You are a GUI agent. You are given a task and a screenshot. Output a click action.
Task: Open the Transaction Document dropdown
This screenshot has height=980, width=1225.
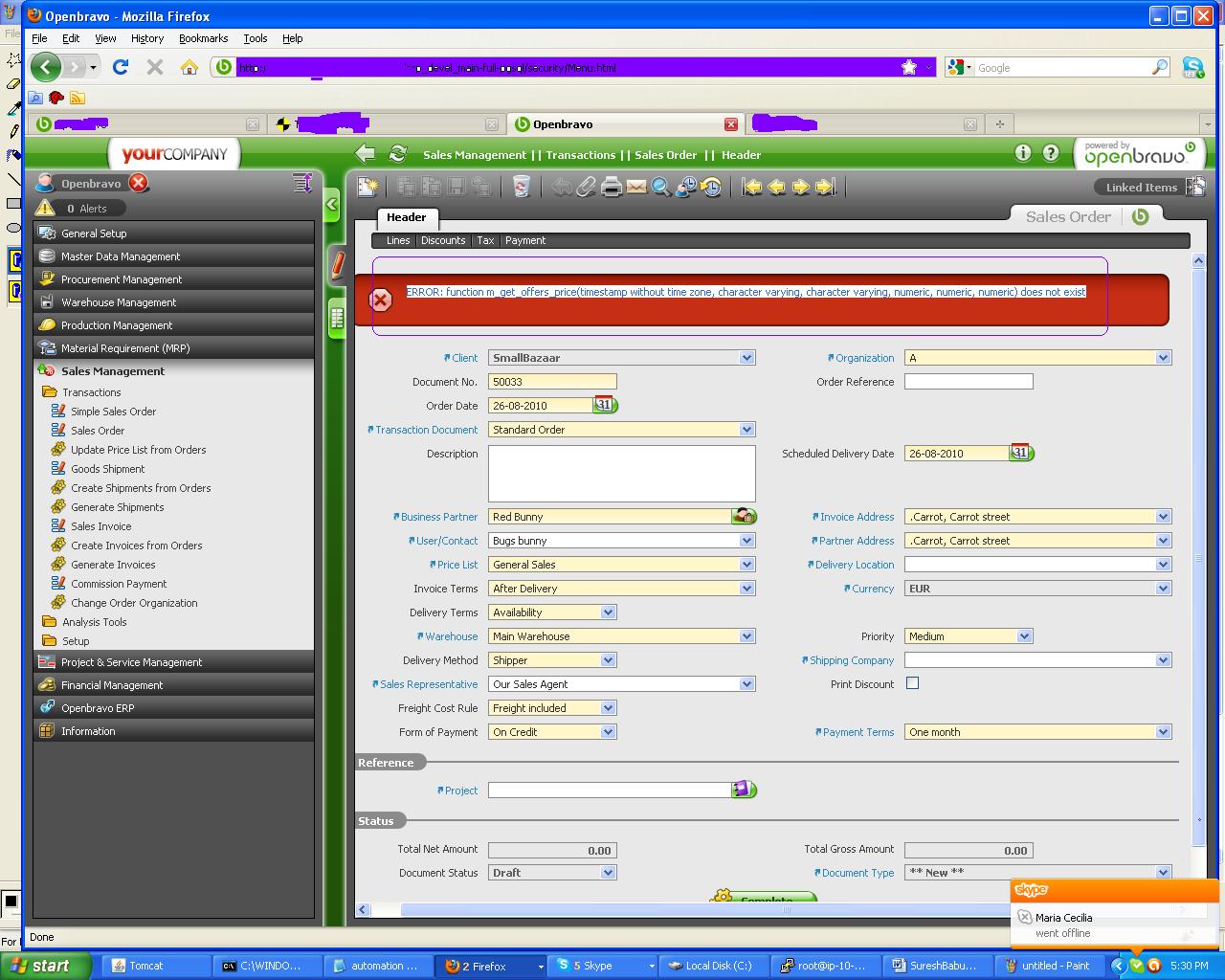(747, 430)
